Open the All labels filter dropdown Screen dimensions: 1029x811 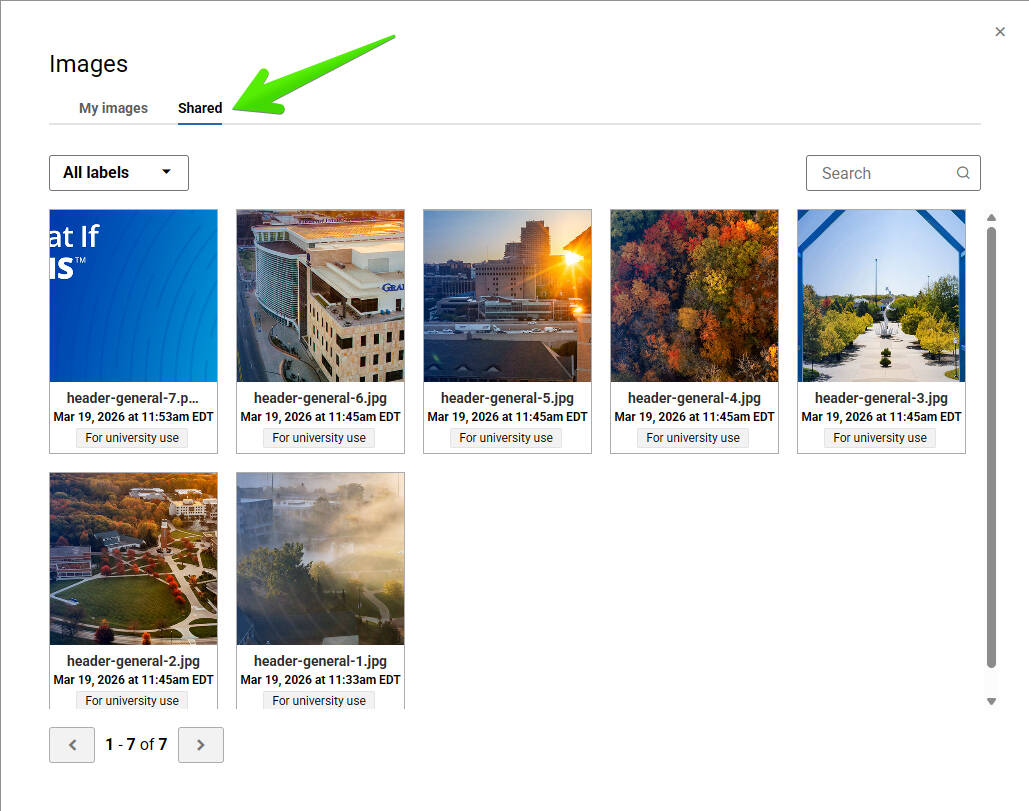pyautogui.click(x=118, y=172)
